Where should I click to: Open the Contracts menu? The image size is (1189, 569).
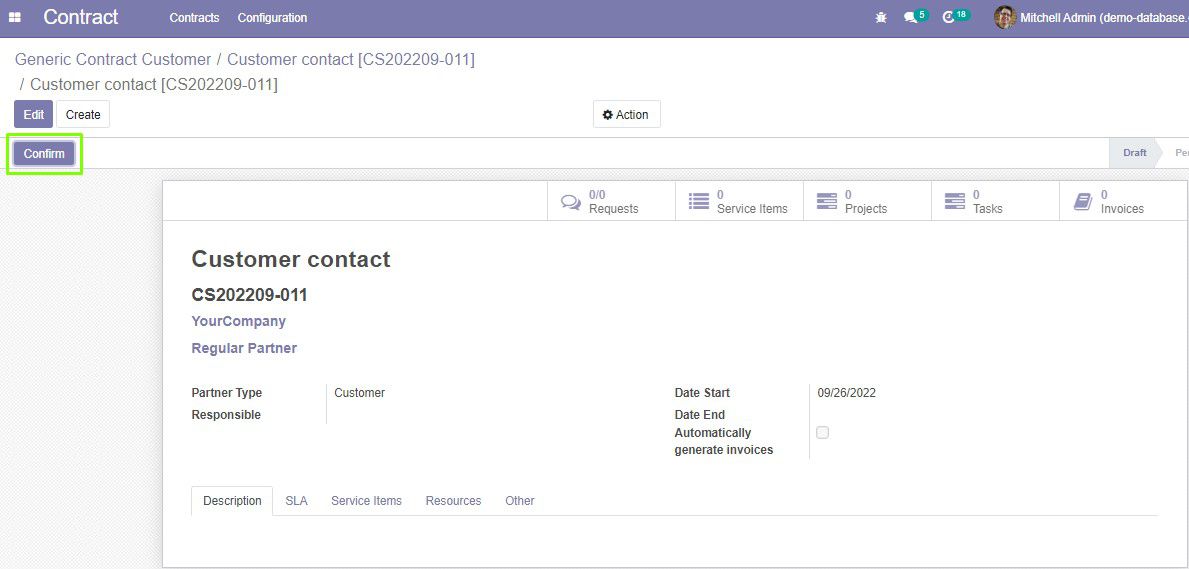coord(194,17)
